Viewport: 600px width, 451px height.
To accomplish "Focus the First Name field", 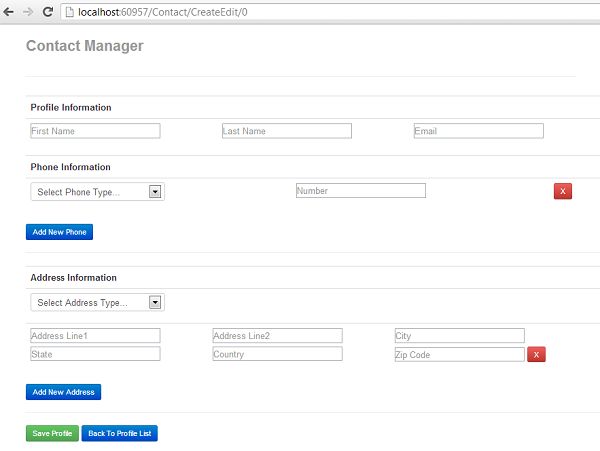I will [95, 131].
